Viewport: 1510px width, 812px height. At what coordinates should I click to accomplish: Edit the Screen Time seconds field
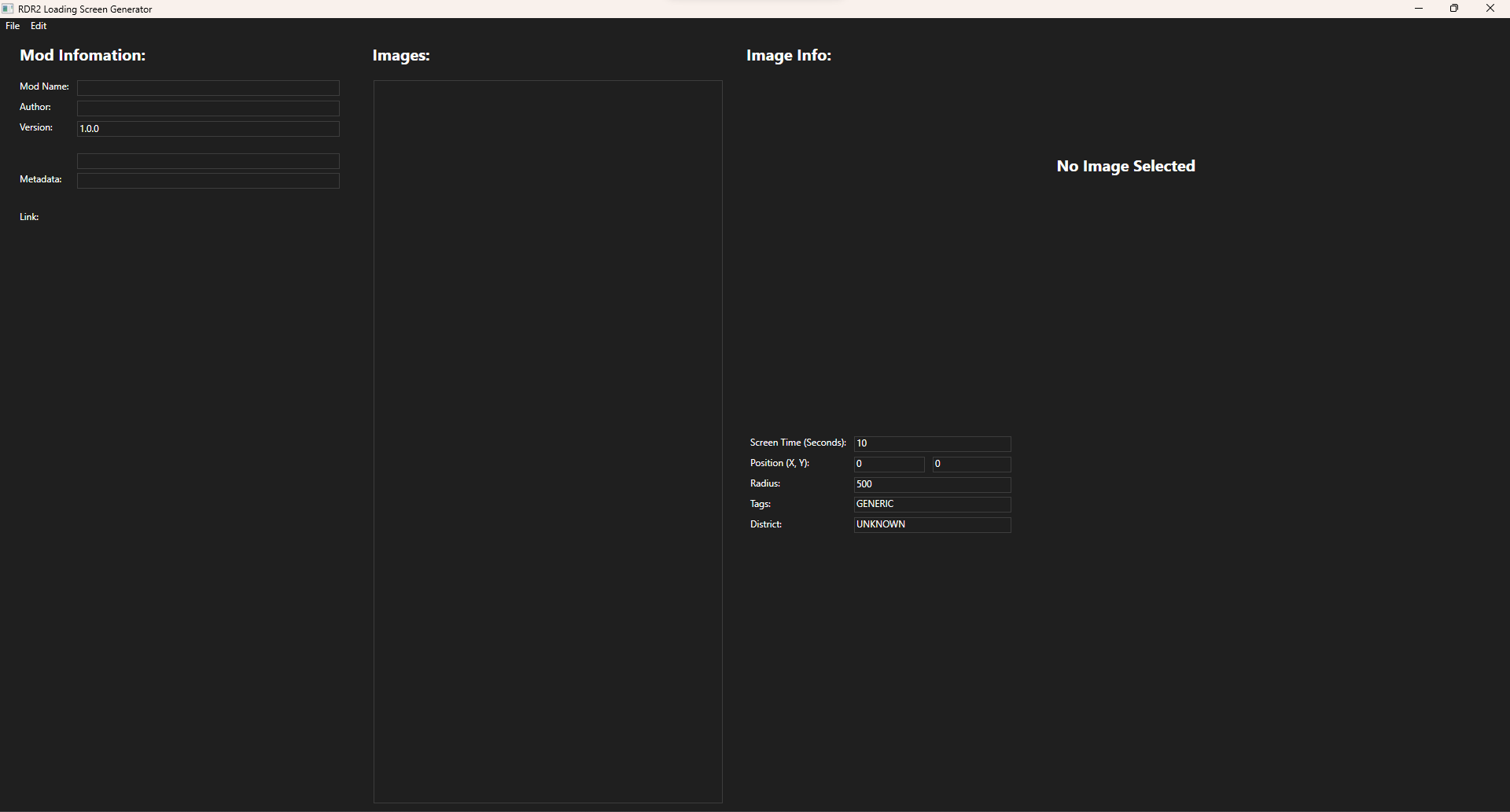point(932,444)
